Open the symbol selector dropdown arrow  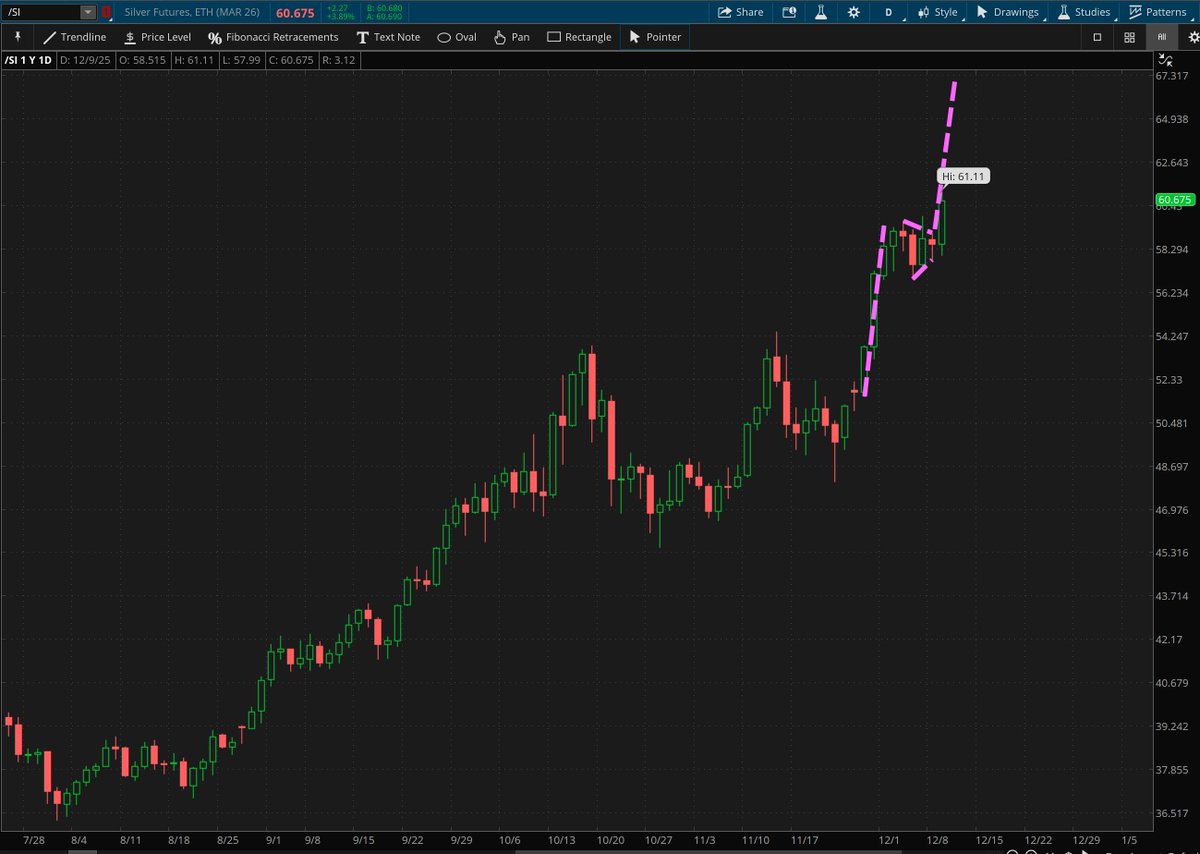88,12
